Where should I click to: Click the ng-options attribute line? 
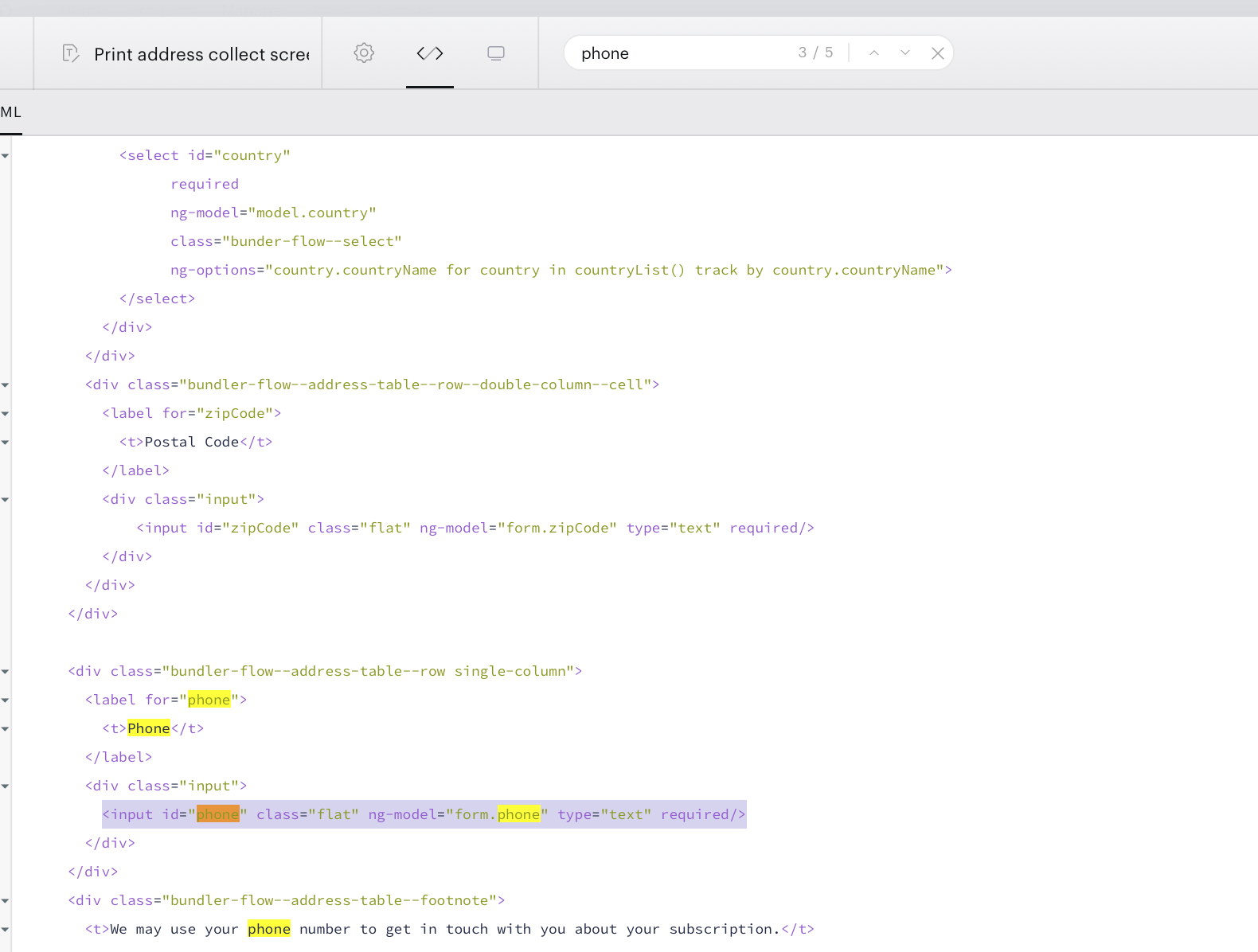pyautogui.click(x=561, y=270)
